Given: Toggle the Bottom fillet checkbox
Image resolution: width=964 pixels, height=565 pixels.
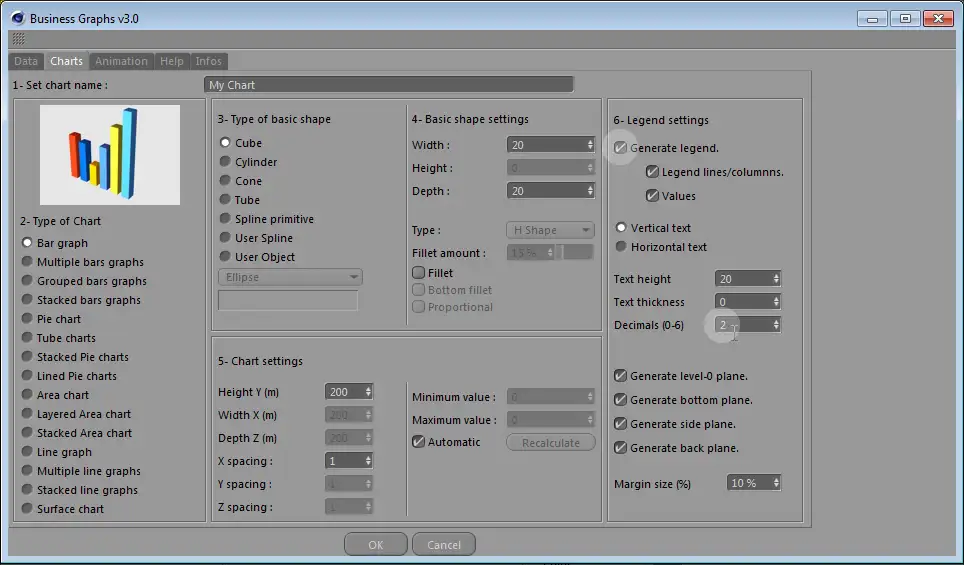Looking at the screenshot, I should (x=419, y=290).
